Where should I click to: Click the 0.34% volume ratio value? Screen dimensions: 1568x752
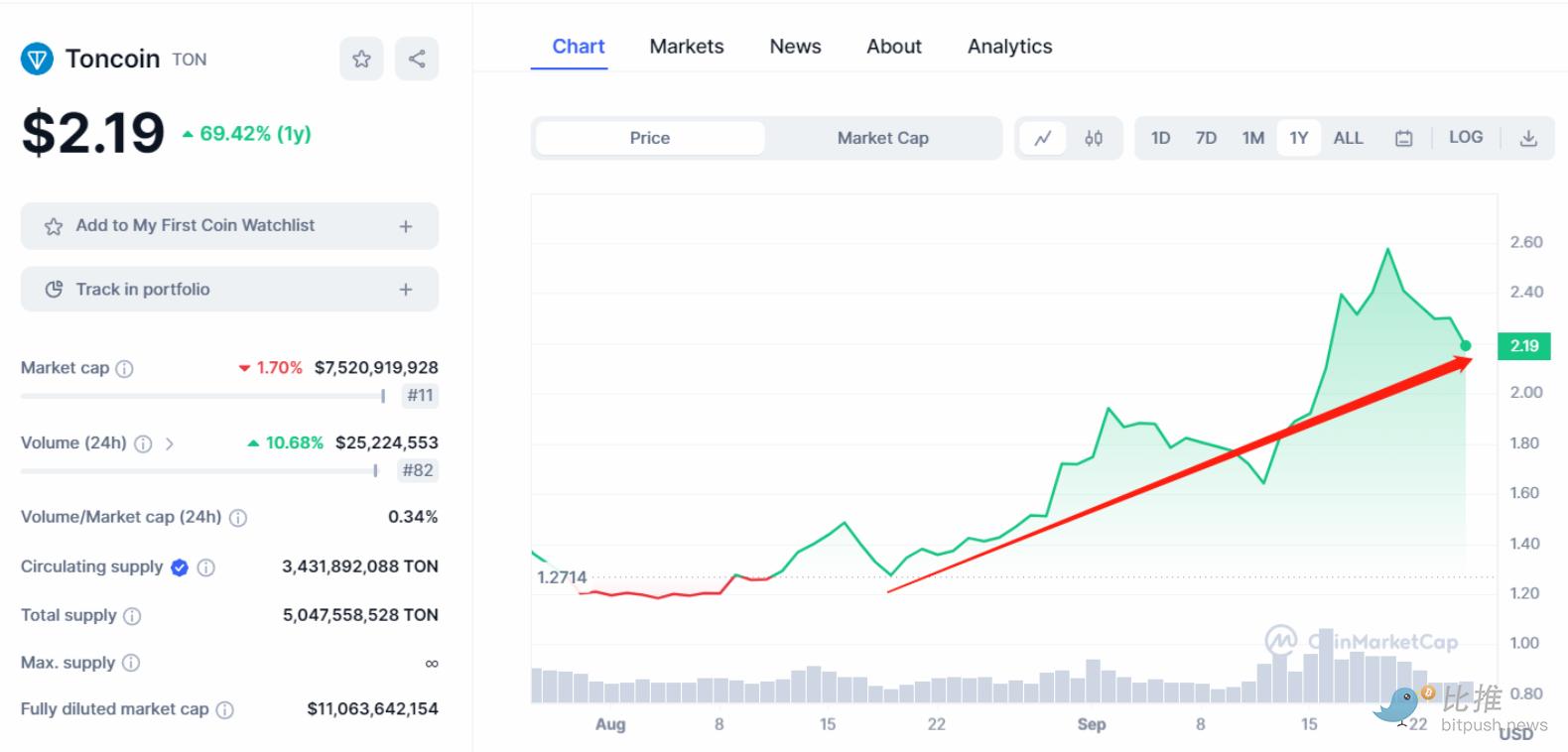tap(413, 517)
